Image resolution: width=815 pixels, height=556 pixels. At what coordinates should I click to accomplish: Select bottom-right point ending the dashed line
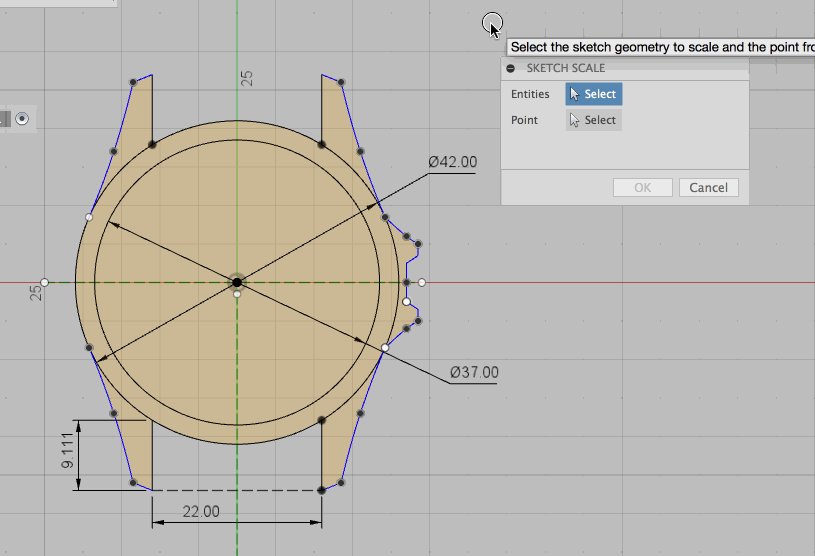[x=321, y=490]
